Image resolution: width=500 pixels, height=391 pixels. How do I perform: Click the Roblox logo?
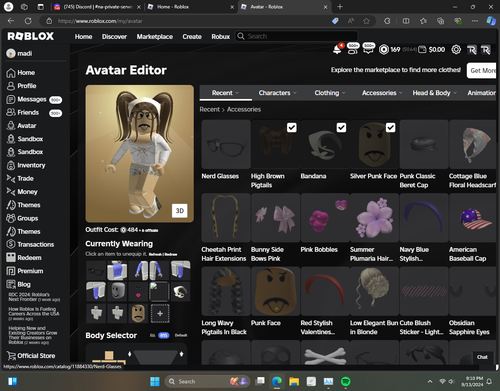tap(31, 36)
